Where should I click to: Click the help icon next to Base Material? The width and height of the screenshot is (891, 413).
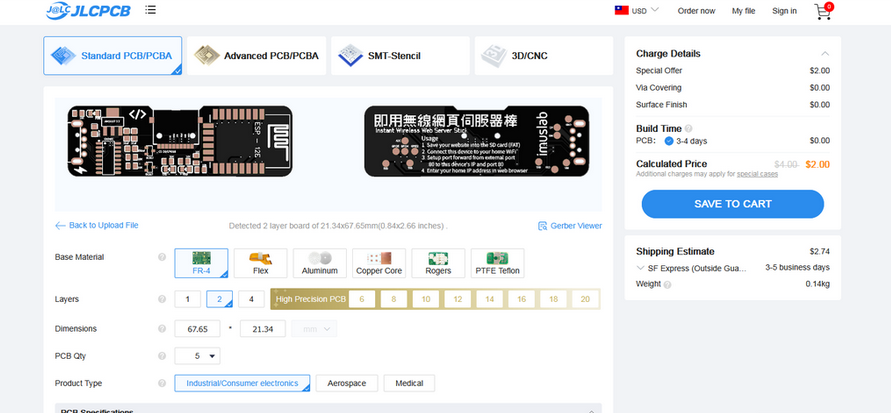point(162,257)
